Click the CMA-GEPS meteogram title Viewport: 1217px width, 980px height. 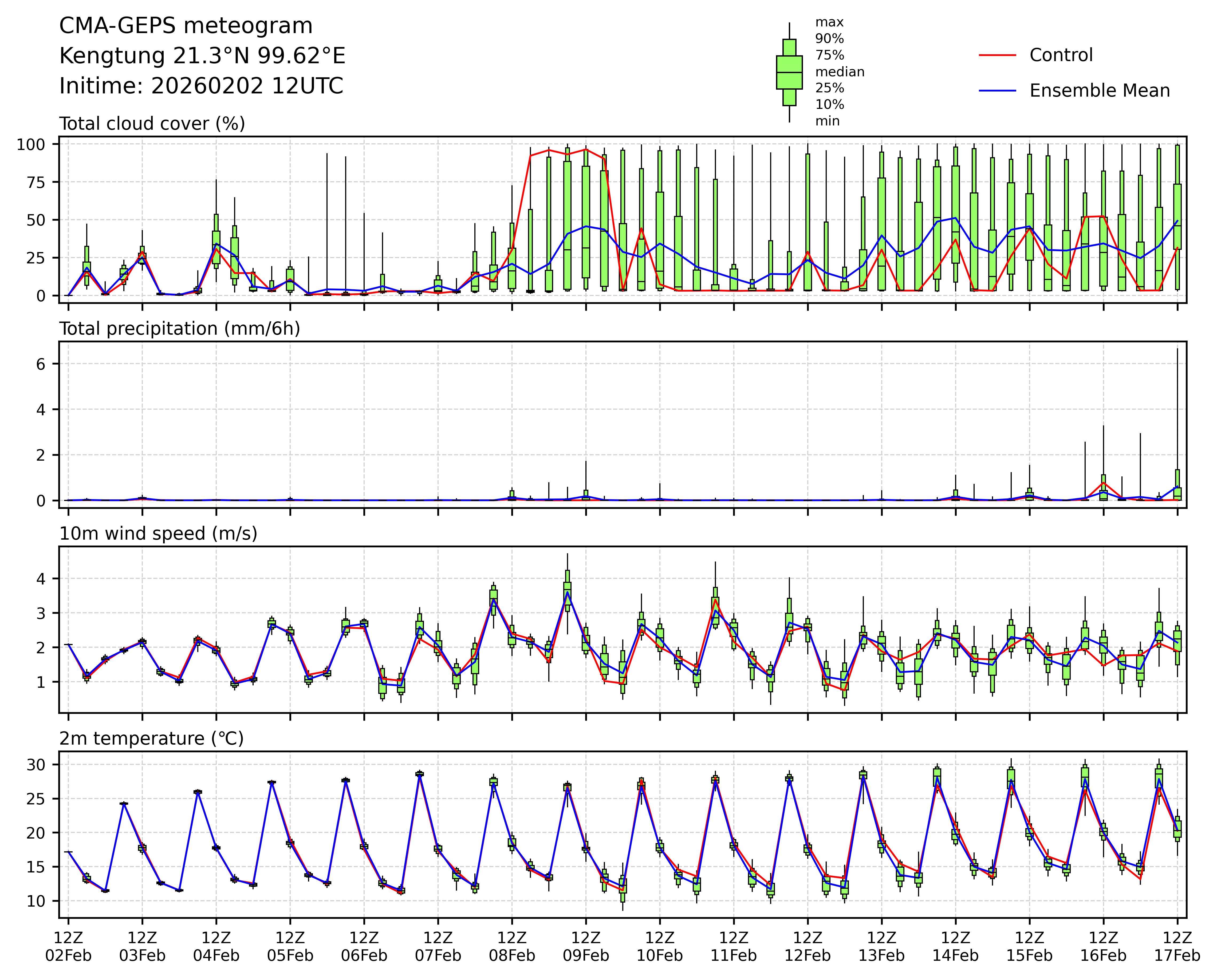coord(186,26)
